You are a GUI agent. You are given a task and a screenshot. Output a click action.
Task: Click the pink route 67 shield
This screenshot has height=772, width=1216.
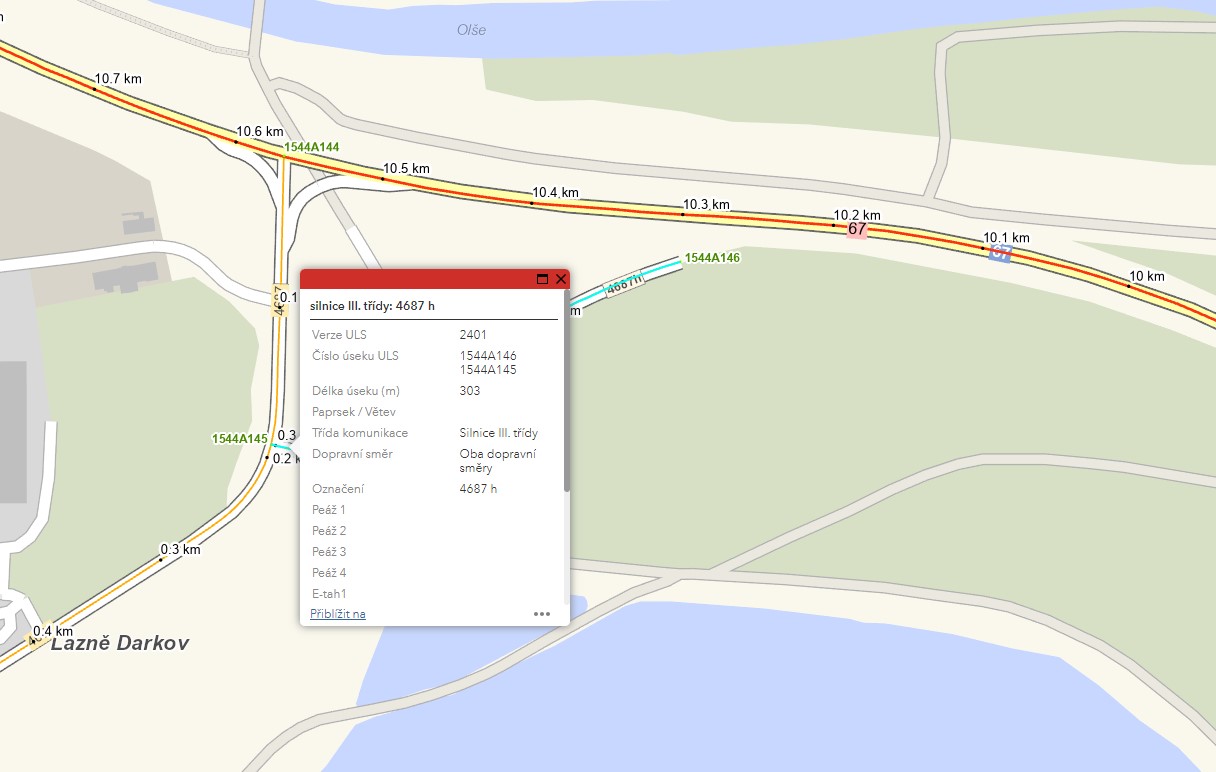(857, 229)
